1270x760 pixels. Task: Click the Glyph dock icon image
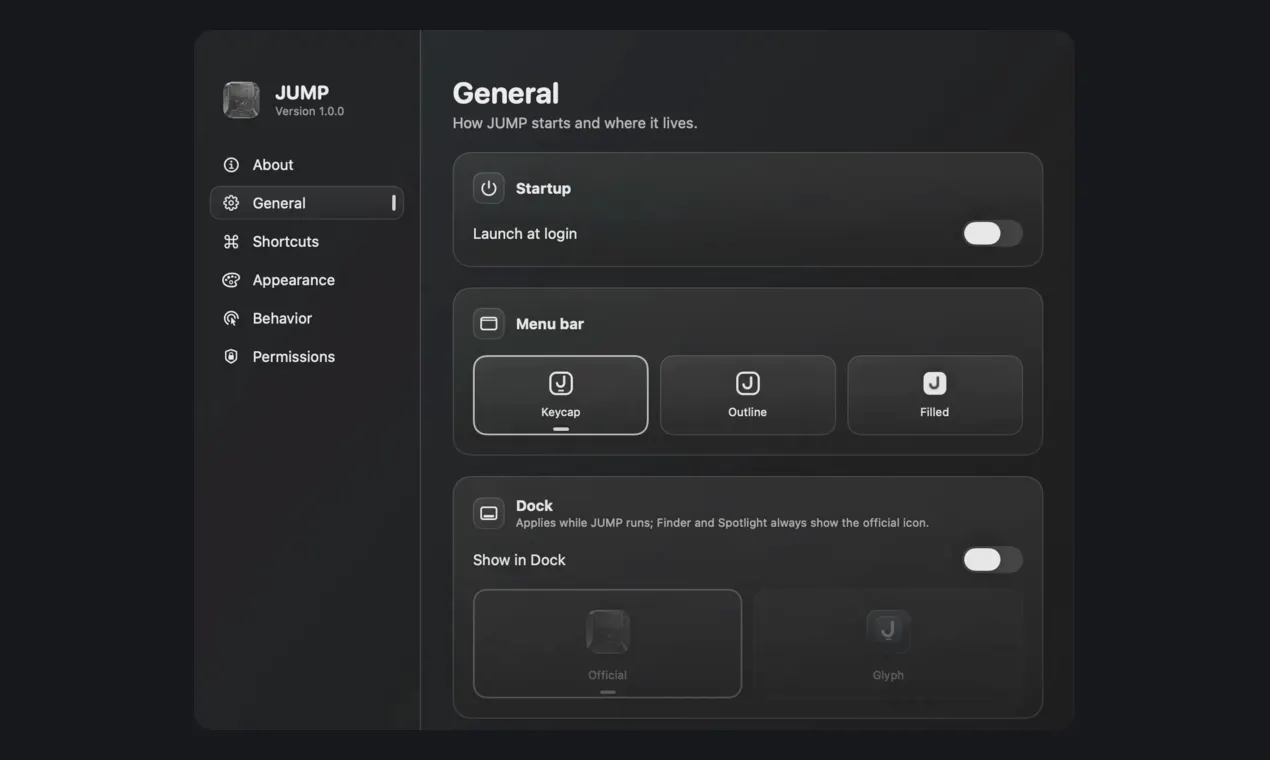point(888,632)
